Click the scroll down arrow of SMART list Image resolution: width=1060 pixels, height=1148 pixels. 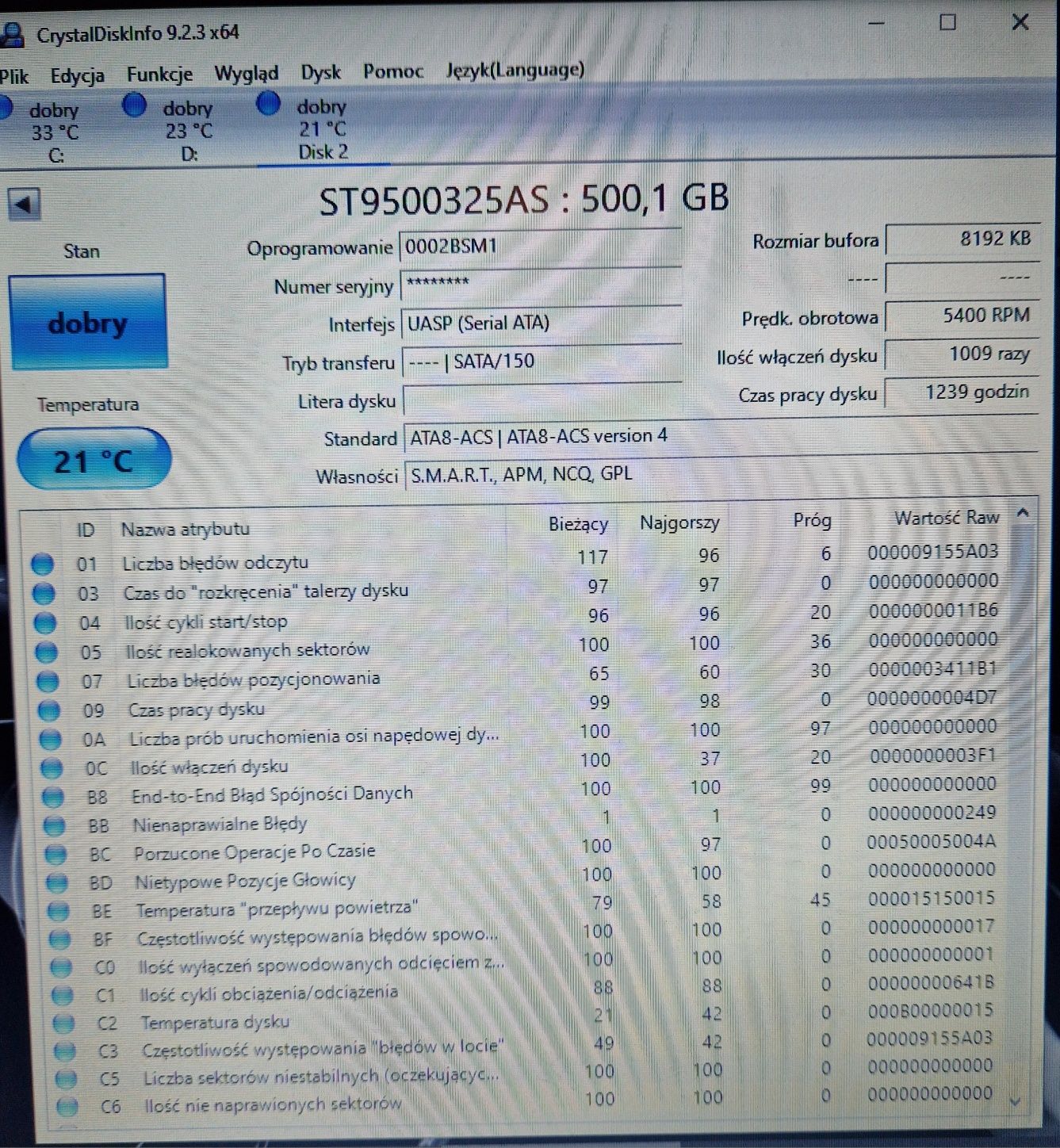(x=1015, y=1101)
